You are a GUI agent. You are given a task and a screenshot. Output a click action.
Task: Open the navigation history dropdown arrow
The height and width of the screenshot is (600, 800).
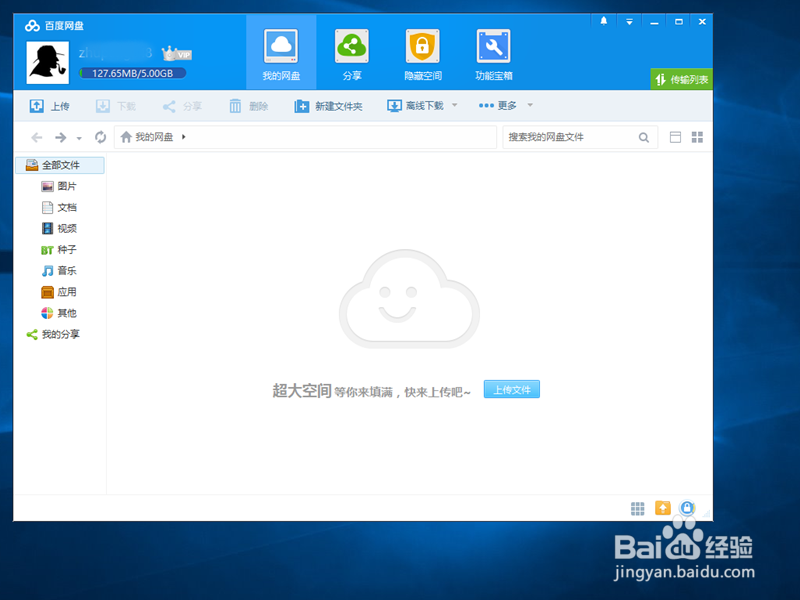point(79,138)
